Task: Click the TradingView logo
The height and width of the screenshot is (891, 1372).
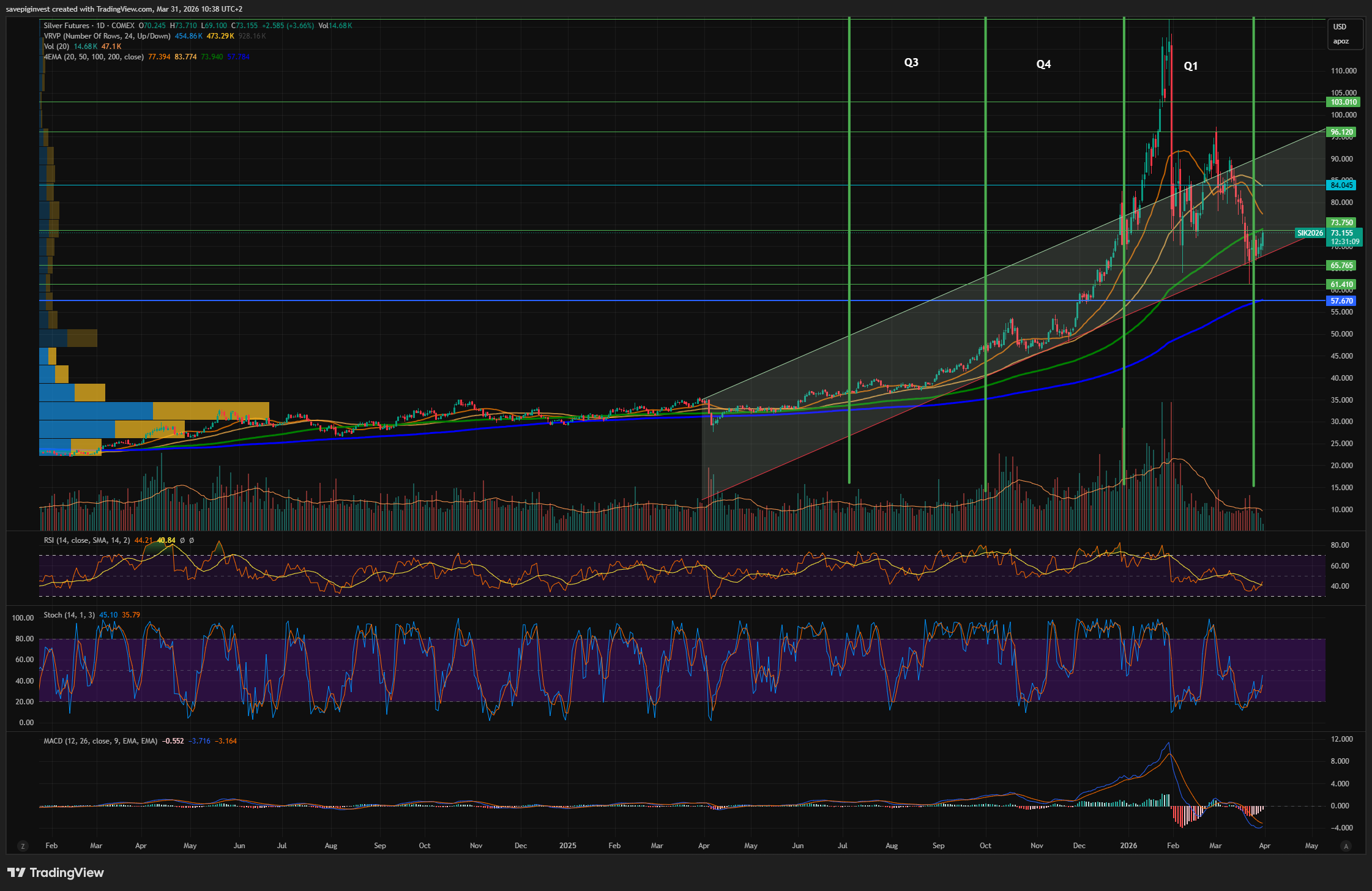Action: (56, 873)
